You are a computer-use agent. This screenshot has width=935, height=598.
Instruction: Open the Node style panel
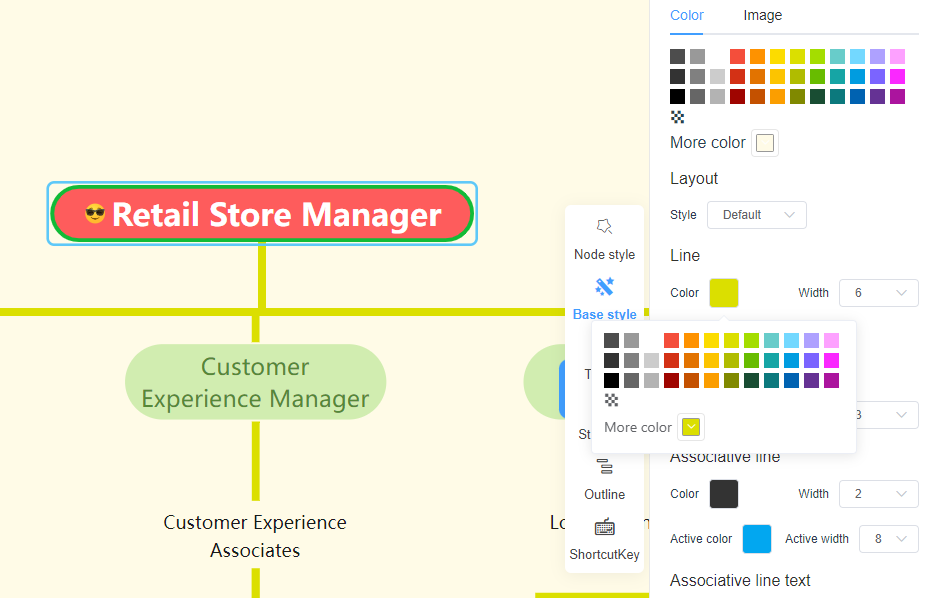click(x=604, y=240)
